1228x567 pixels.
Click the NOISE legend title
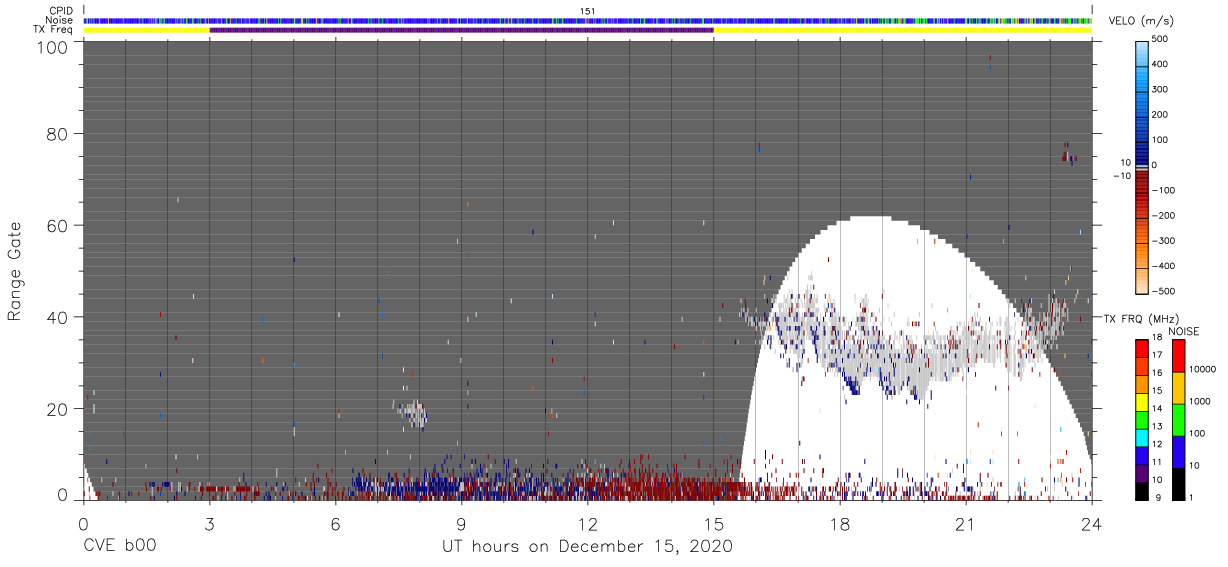(1185, 331)
